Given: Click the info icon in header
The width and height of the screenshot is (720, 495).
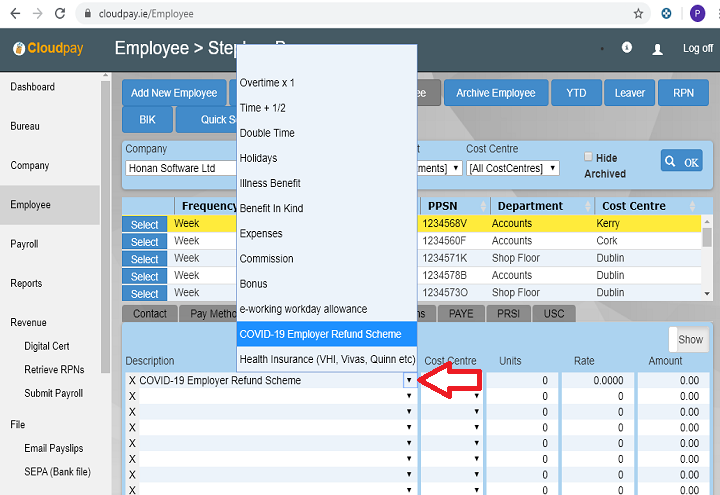Looking at the screenshot, I should [627, 48].
